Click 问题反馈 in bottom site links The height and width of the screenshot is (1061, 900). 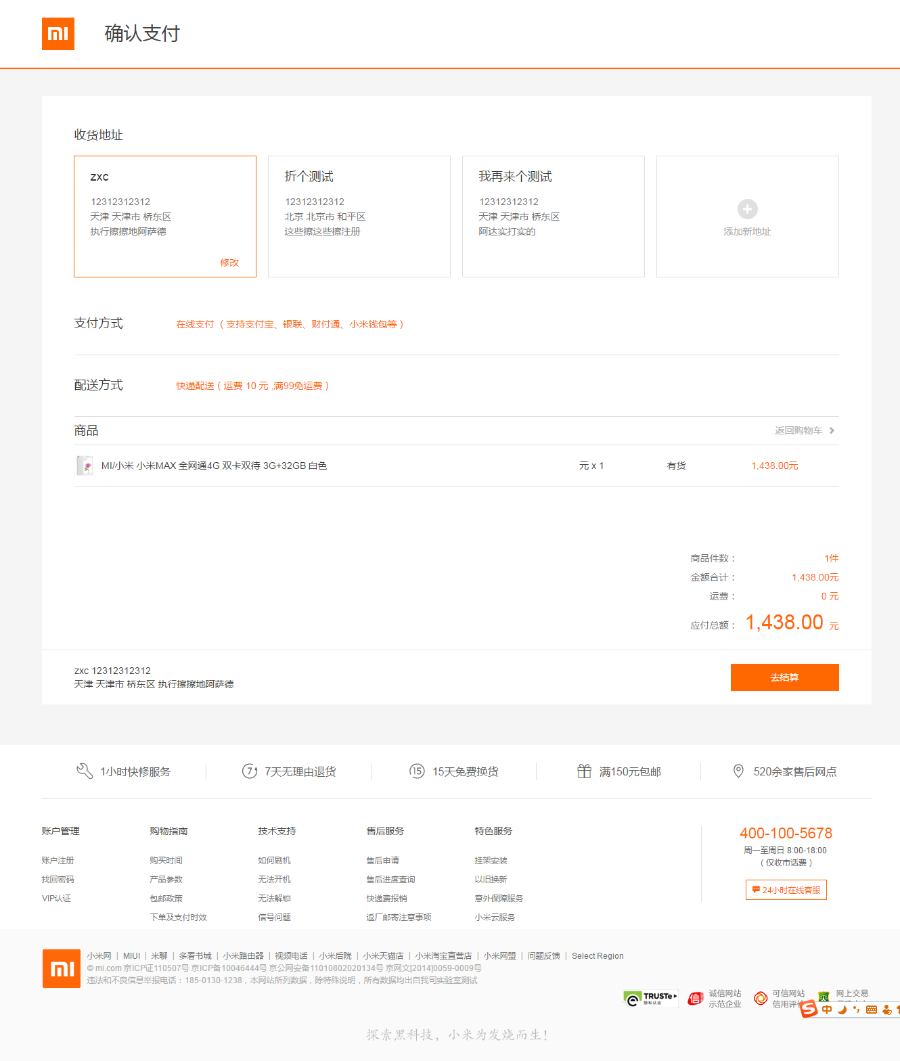pyautogui.click(x=543, y=956)
